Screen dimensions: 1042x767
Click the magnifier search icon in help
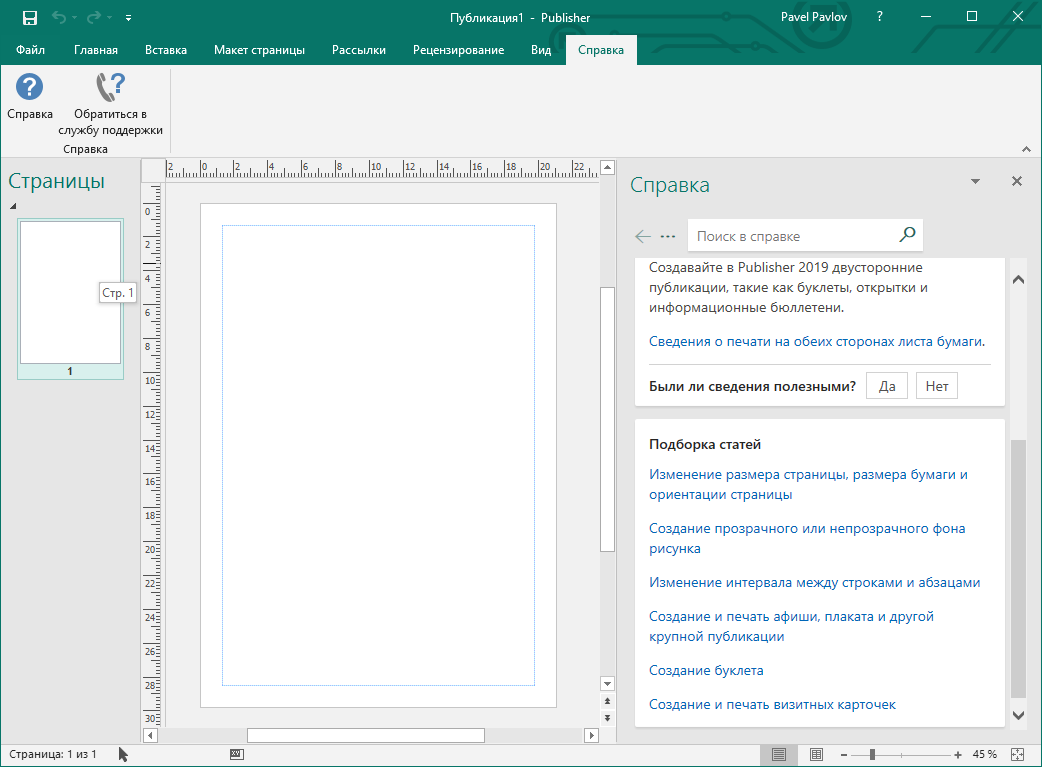907,234
